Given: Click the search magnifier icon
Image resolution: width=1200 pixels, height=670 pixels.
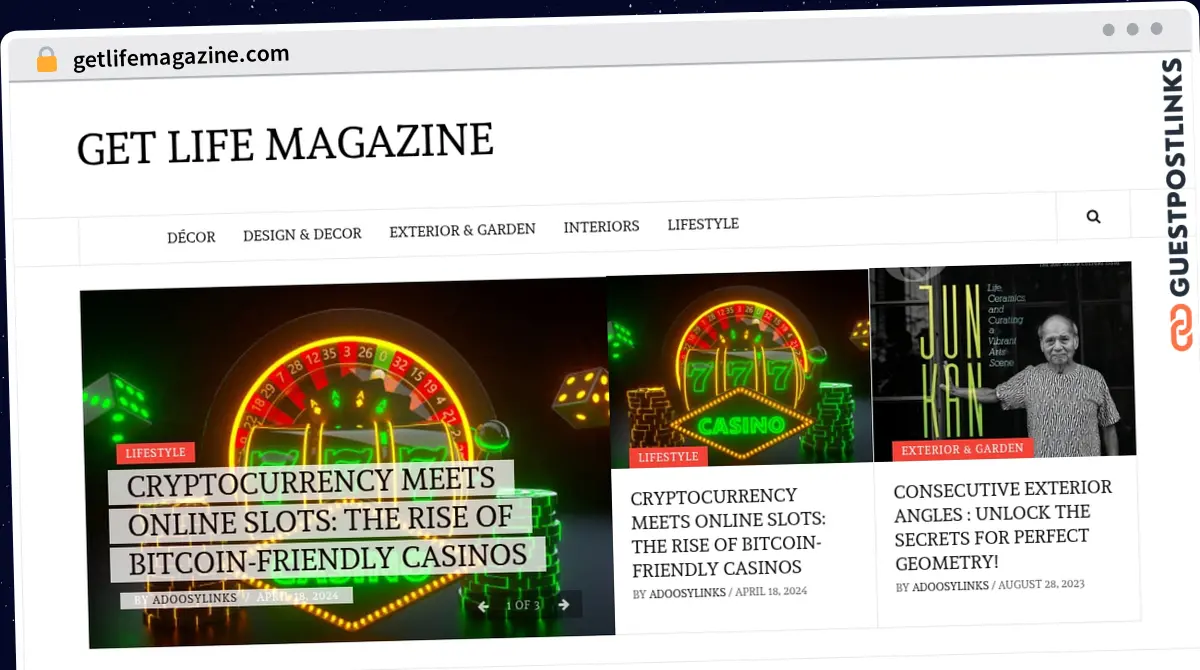Looking at the screenshot, I should point(1093,216).
